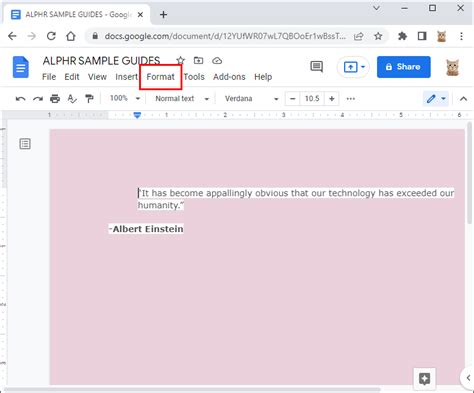Click the -Albert Einstein text line

click(x=146, y=229)
